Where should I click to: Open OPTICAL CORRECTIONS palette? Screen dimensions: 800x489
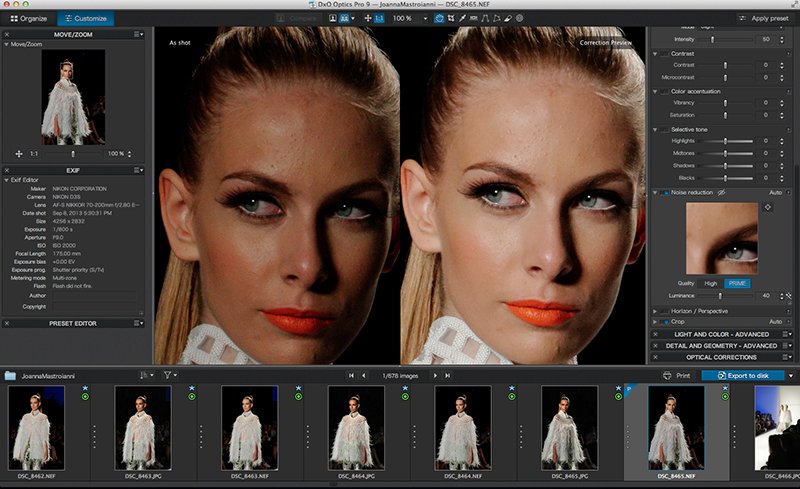click(x=721, y=357)
